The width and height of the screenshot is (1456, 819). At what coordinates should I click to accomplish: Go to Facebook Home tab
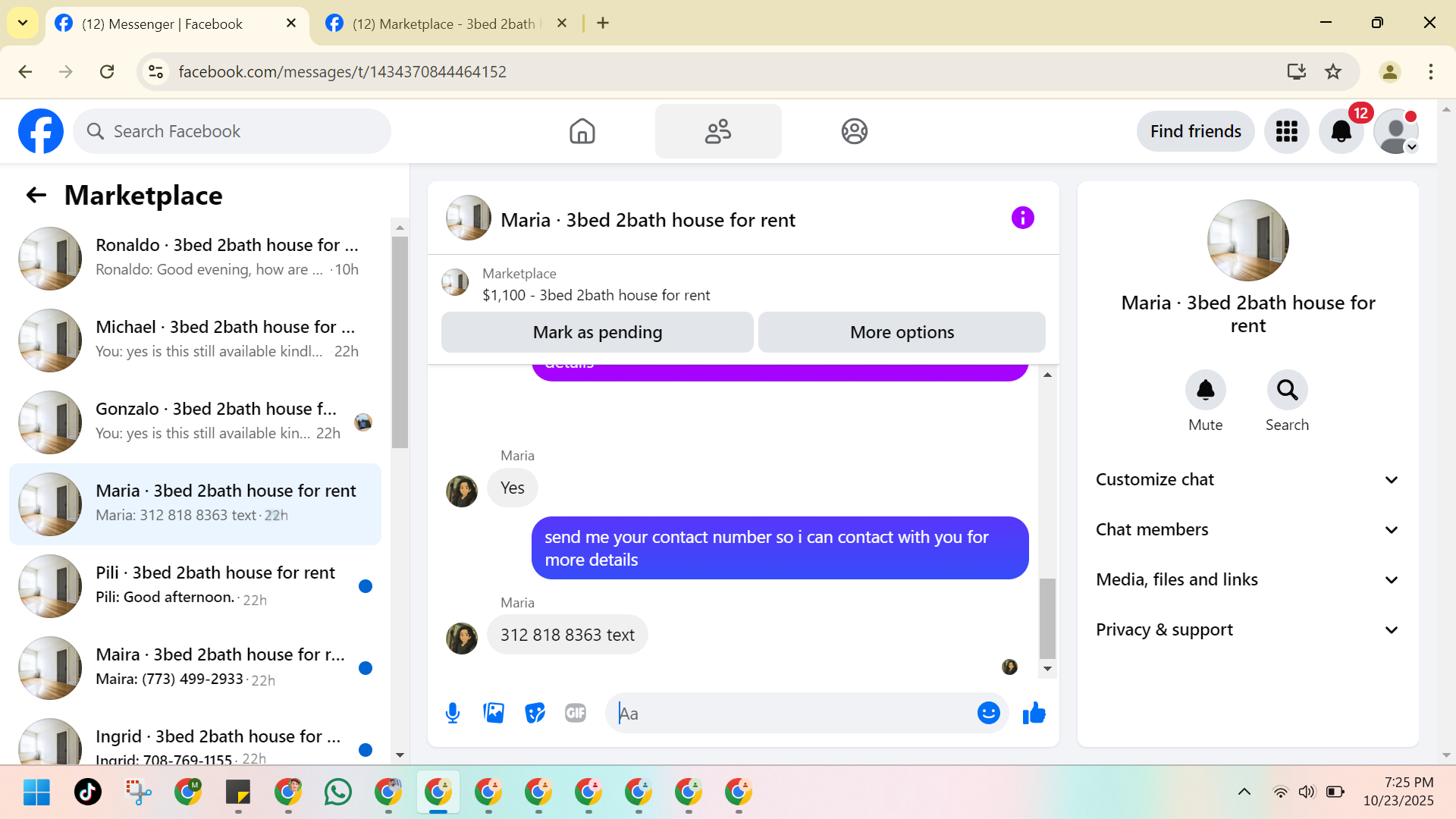[582, 131]
